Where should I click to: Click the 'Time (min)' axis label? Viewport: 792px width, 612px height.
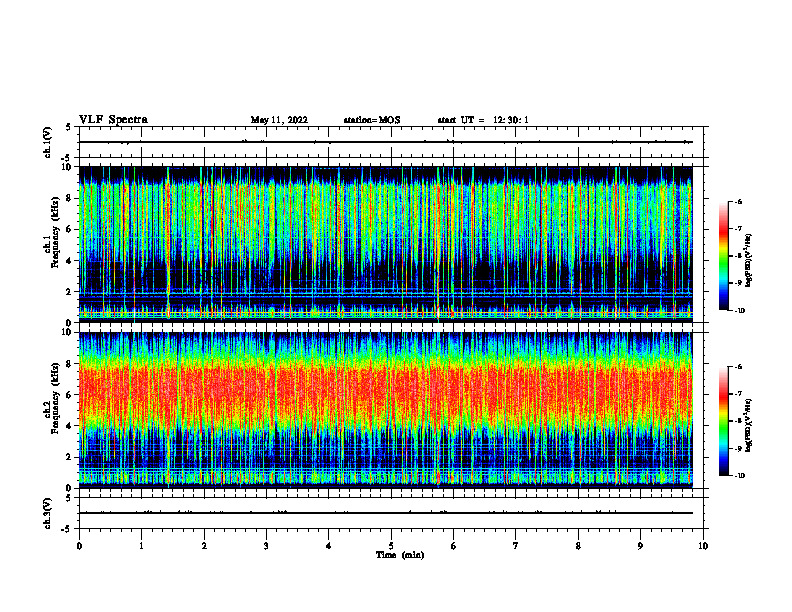tap(400, 555)
